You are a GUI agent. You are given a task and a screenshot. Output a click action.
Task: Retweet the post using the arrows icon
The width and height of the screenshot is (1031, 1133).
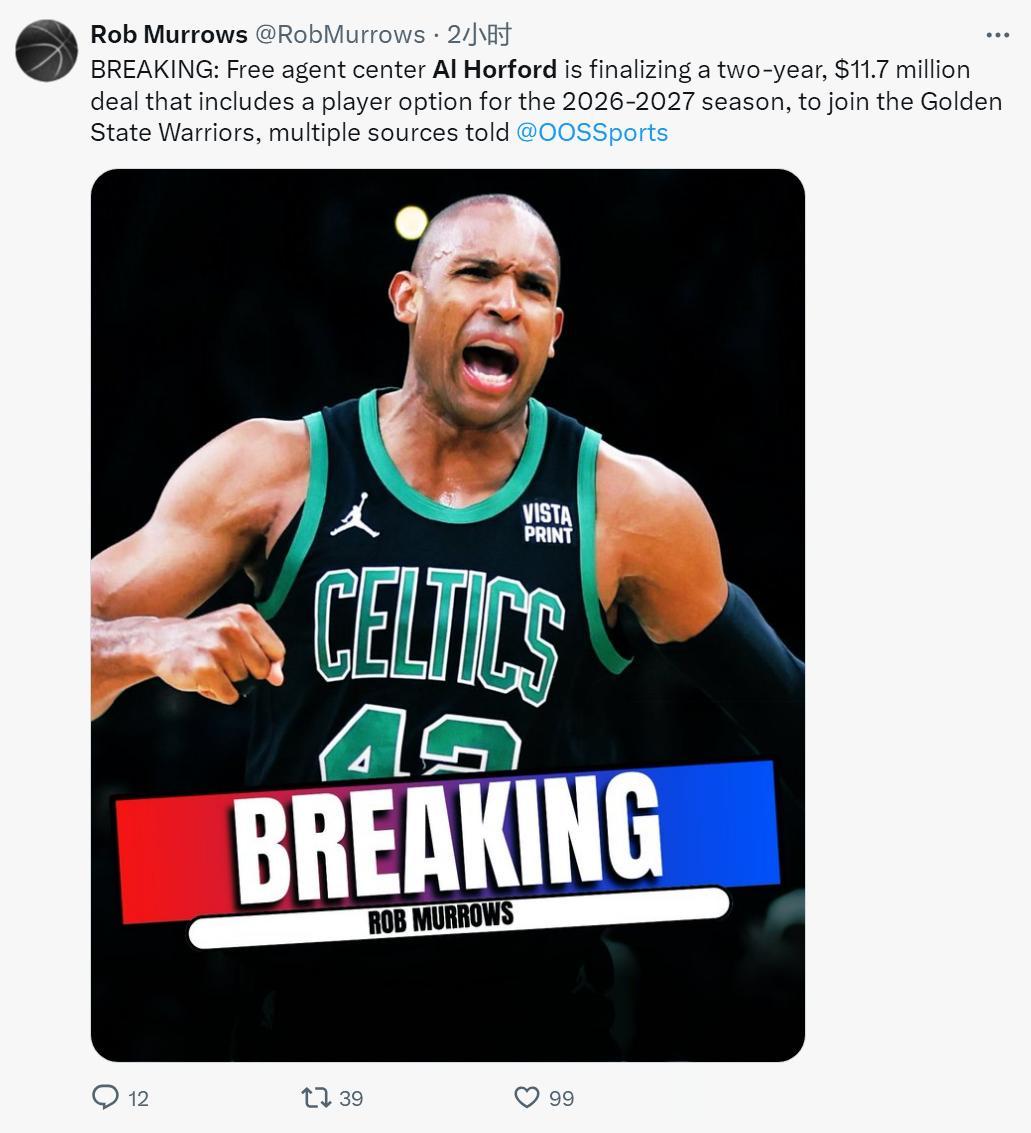[x=316, y=1098]
